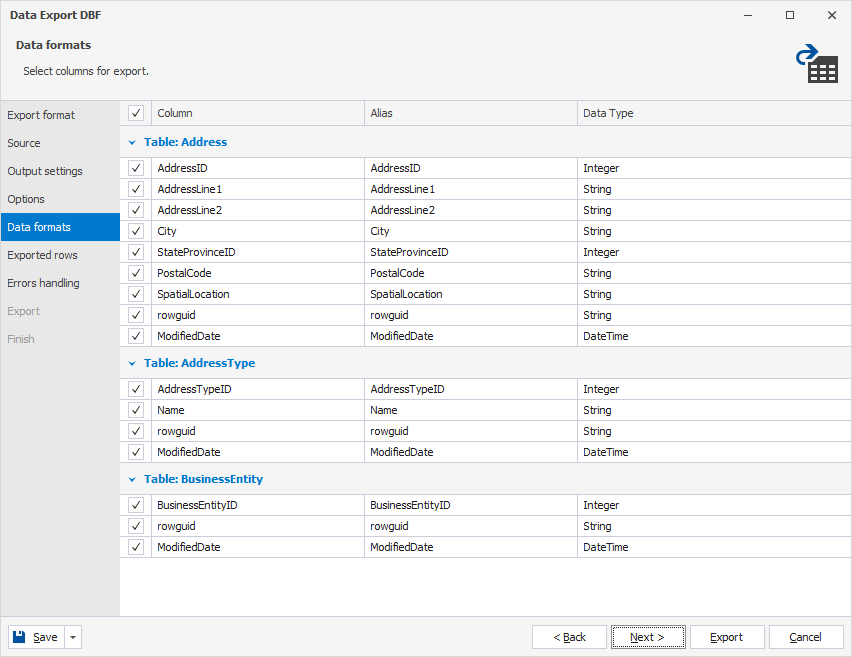
Task: Click the AddressLine1 column name
Action: [x=190, y=189]
